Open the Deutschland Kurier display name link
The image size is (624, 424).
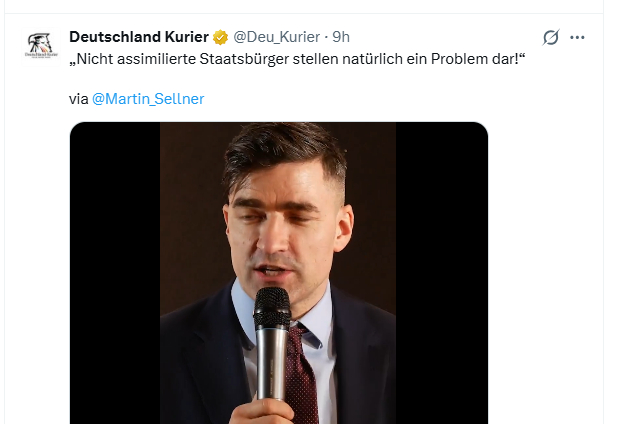pos(139,38)
